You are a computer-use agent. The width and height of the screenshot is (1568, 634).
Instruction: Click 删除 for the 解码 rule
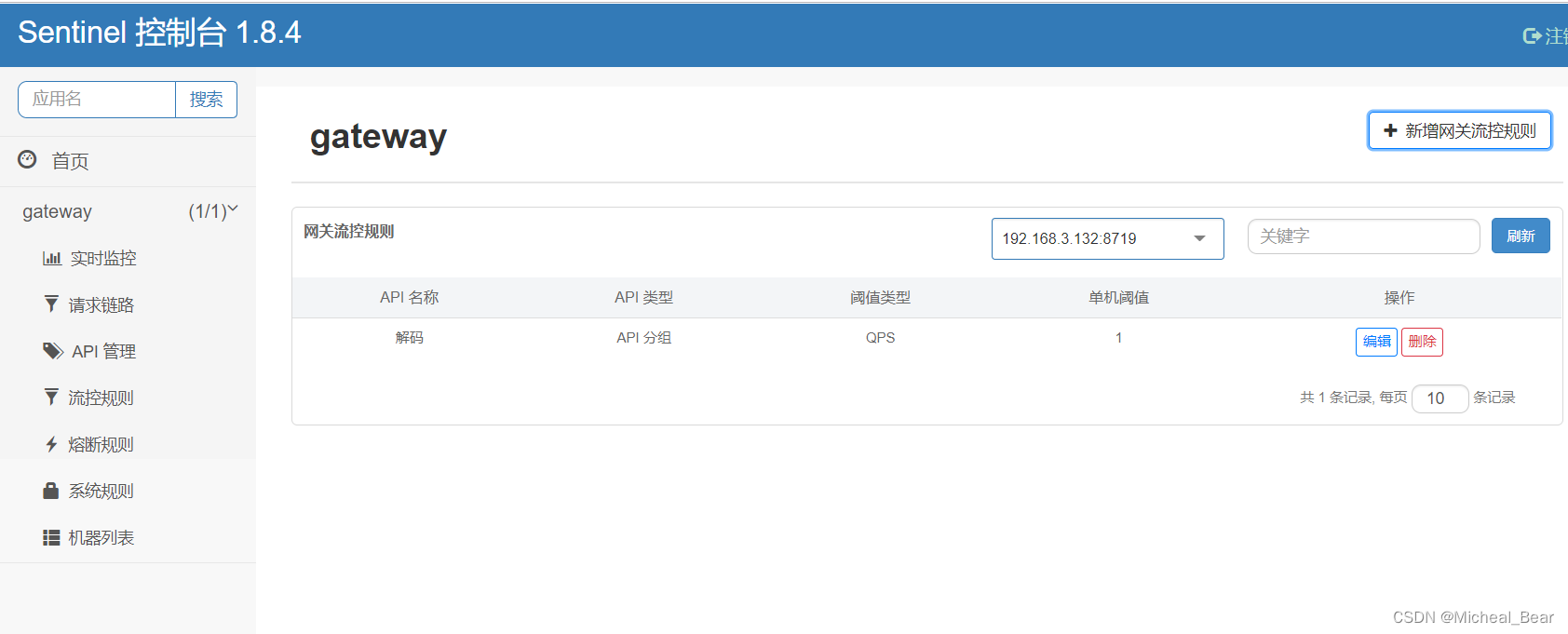[1422, 342]
